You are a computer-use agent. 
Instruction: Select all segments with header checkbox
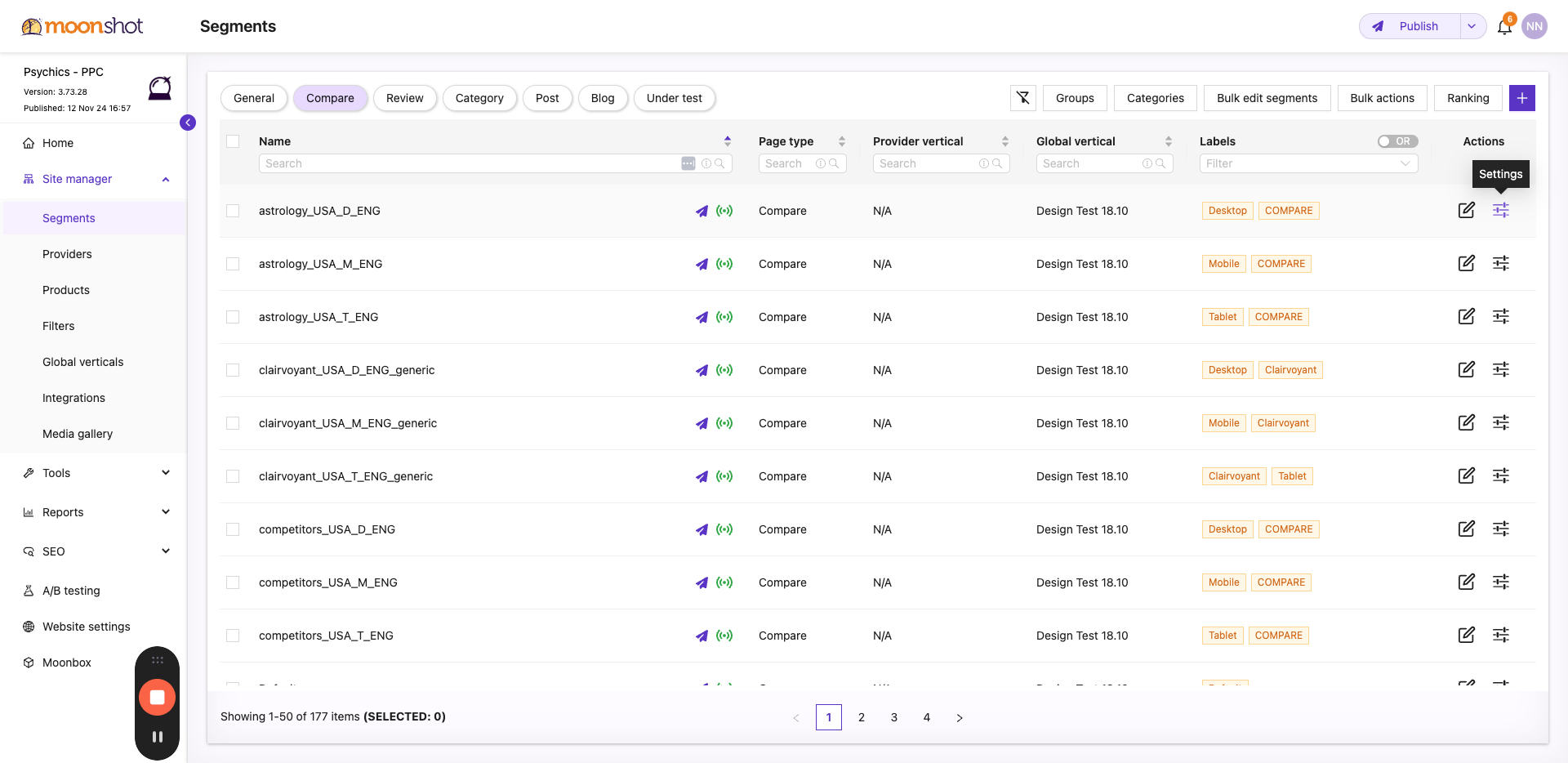tap(233, 141)
